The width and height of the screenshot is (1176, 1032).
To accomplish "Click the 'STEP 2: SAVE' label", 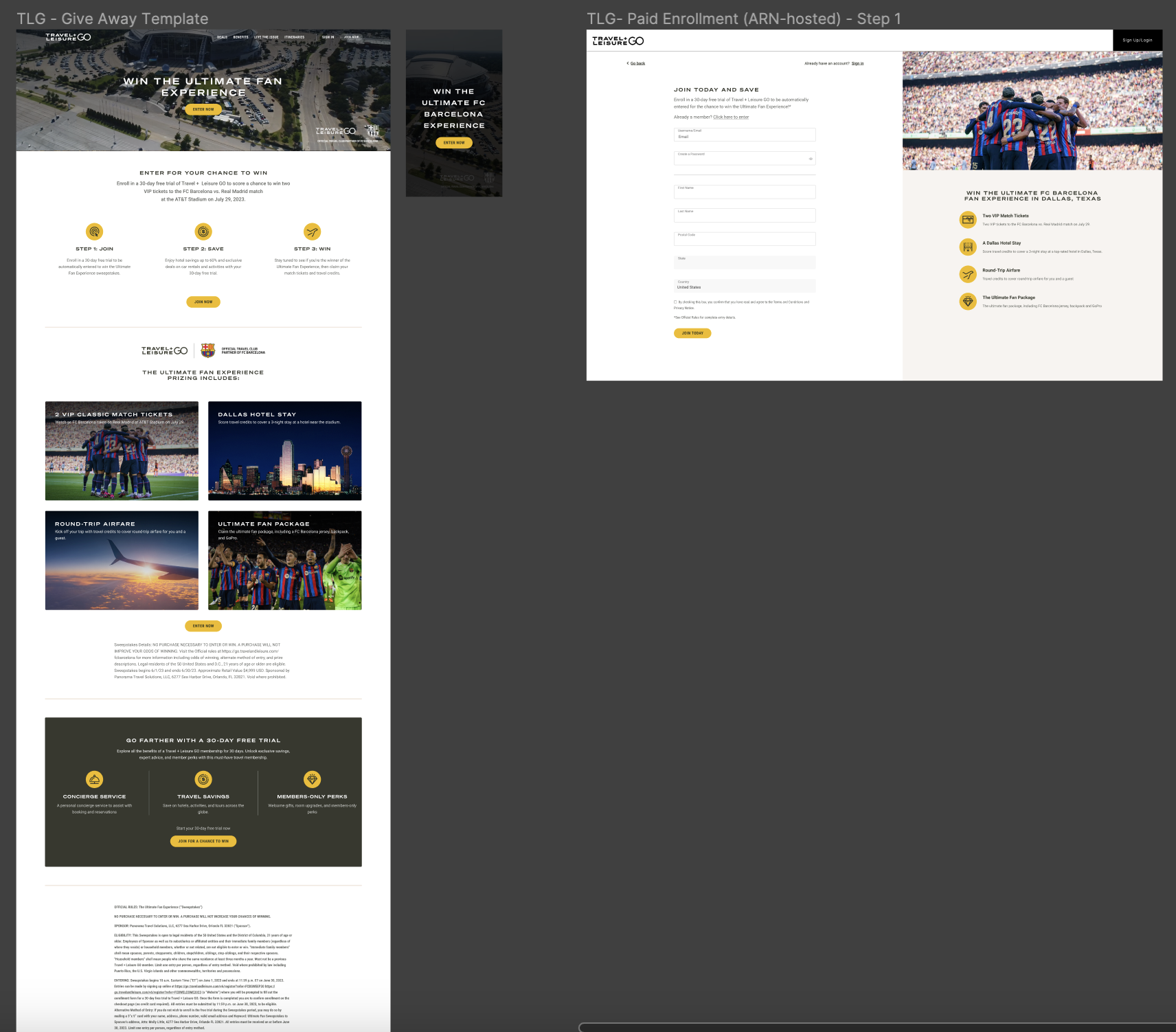I will coord(203,249).
